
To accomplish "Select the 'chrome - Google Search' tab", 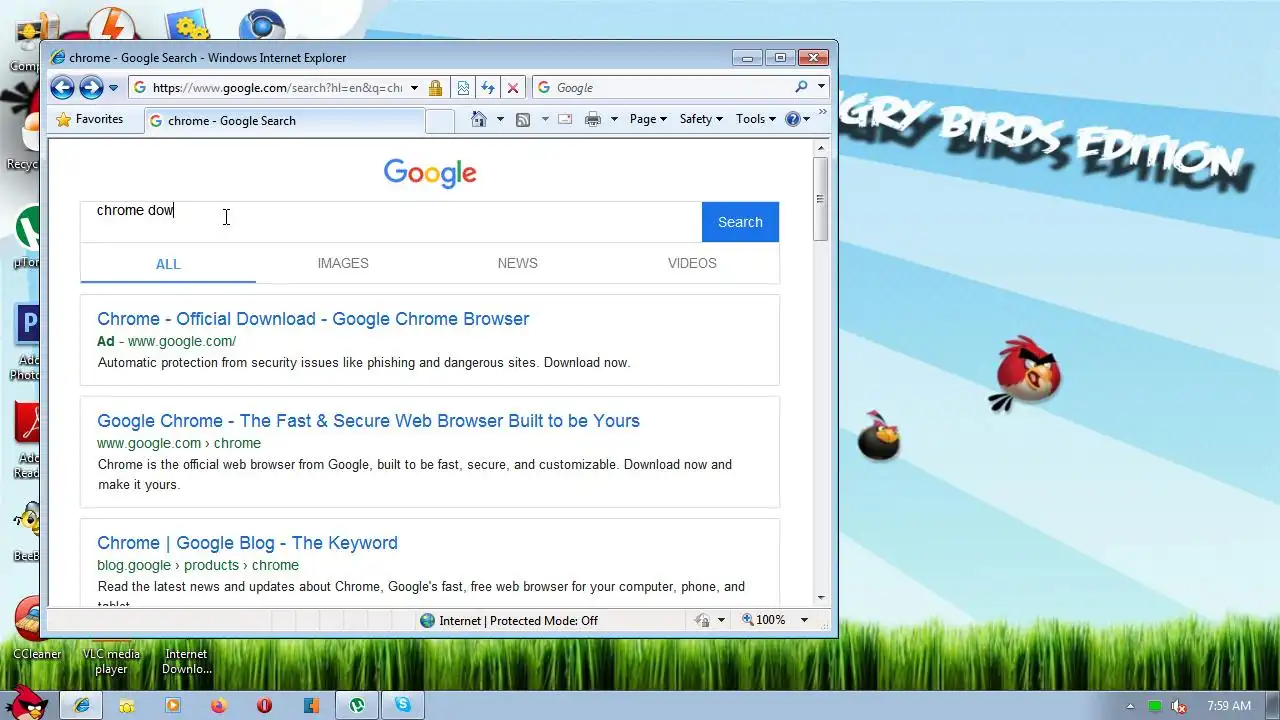I will [283, 121].
